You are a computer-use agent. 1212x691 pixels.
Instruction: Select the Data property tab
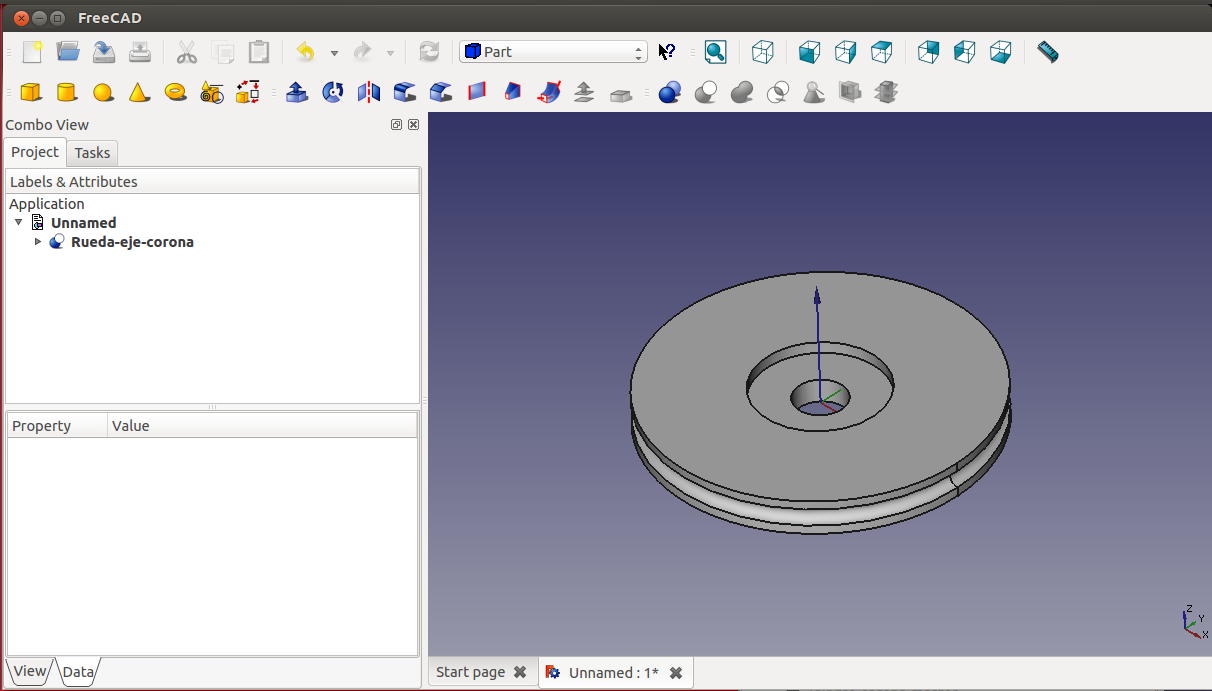coord(78,672)
